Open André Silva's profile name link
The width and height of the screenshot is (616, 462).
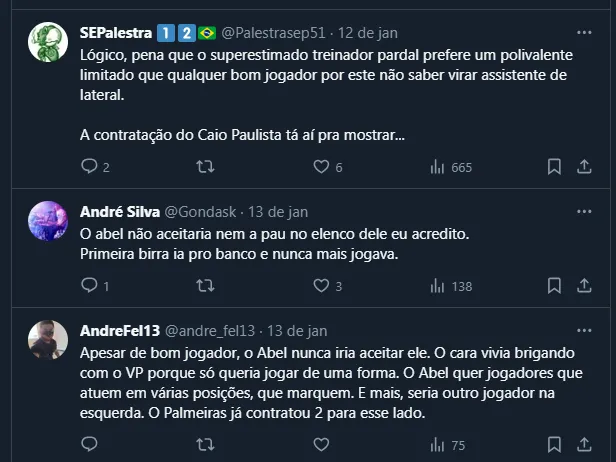tap(118, 211)
